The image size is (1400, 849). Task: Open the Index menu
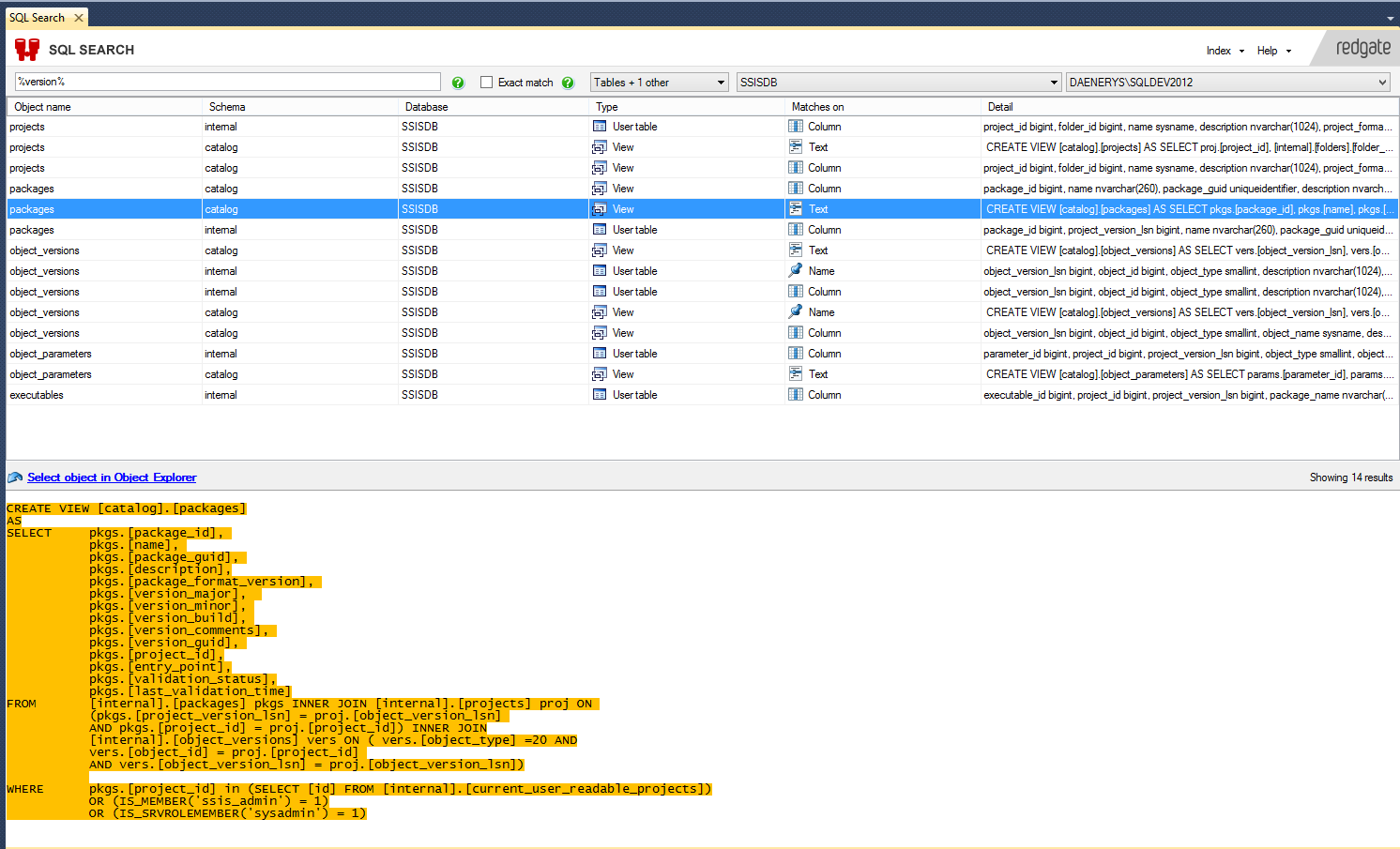tap(1225, 51)
